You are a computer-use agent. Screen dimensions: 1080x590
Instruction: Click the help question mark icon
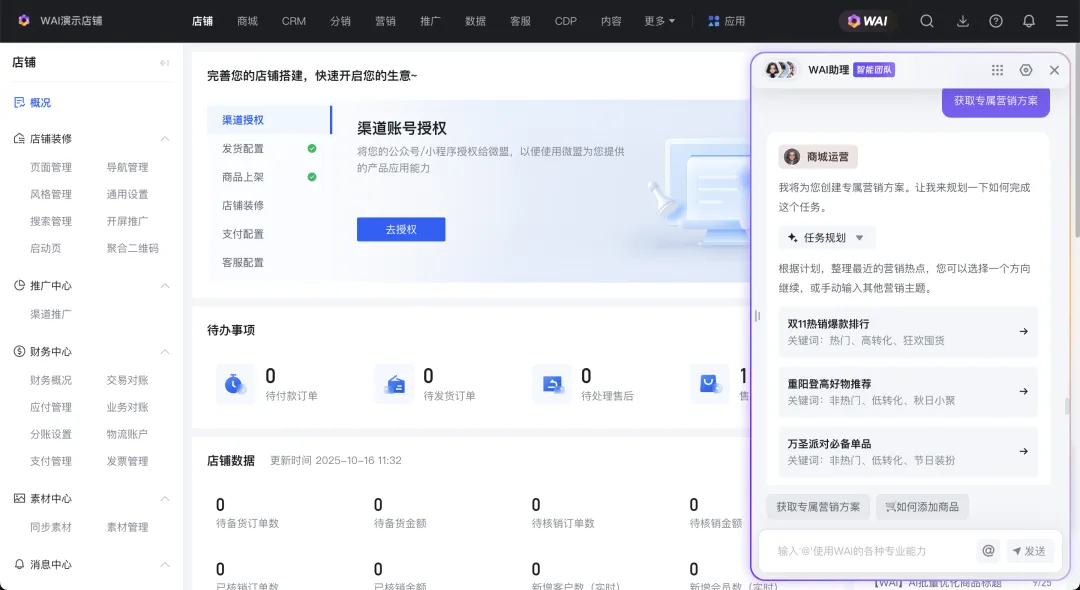pyautogui.click(x=996, y=21)
